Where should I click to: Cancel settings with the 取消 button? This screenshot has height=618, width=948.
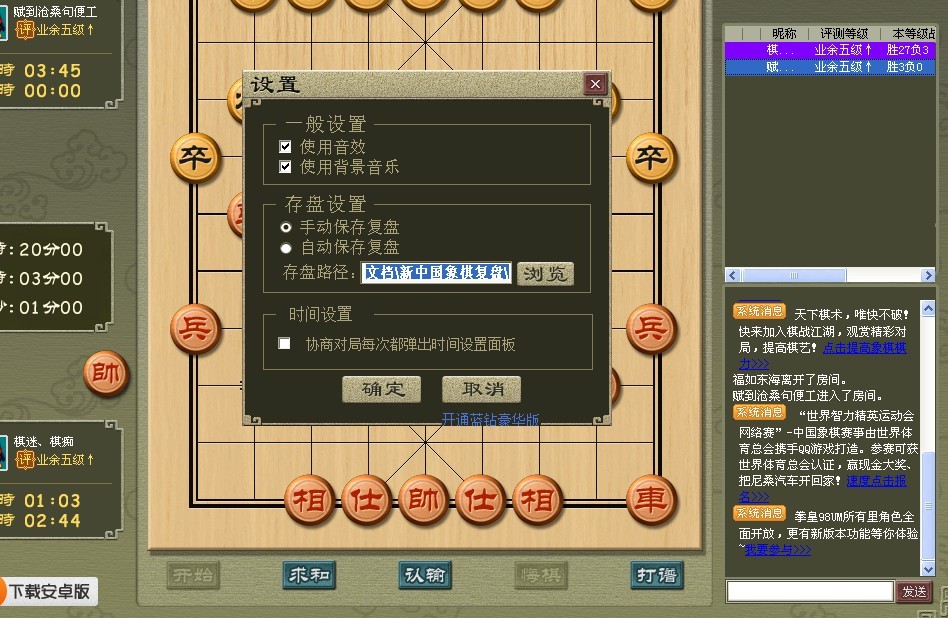[x=481, y=389]
